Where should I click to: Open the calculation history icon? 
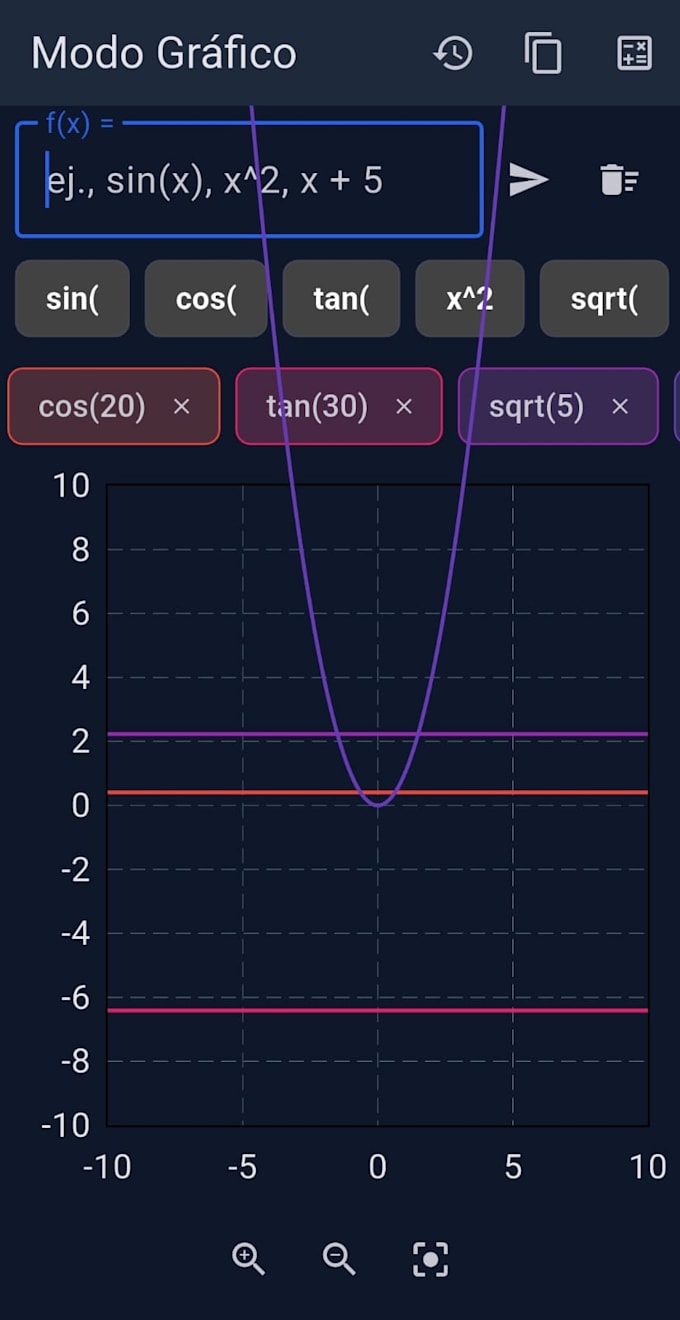453,53
